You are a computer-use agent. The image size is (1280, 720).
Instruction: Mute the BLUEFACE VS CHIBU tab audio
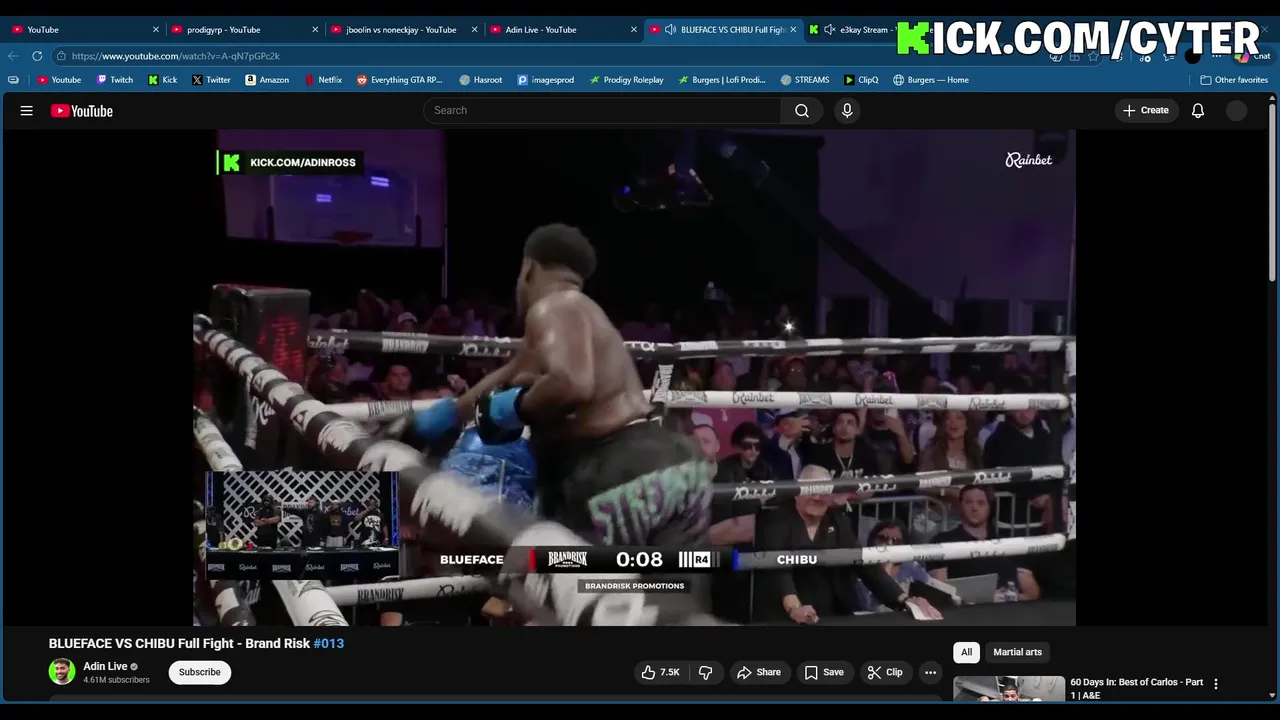670,30
